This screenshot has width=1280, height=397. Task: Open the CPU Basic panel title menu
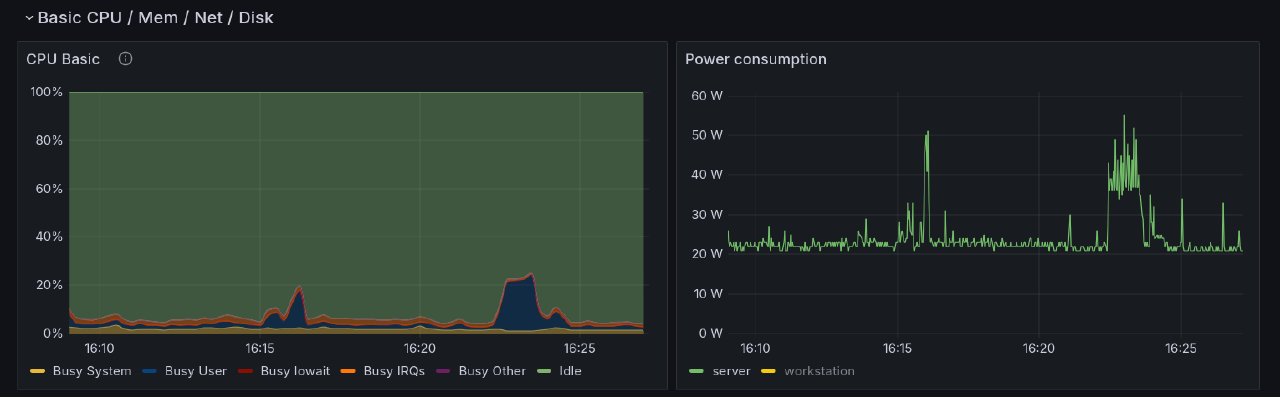63,59
